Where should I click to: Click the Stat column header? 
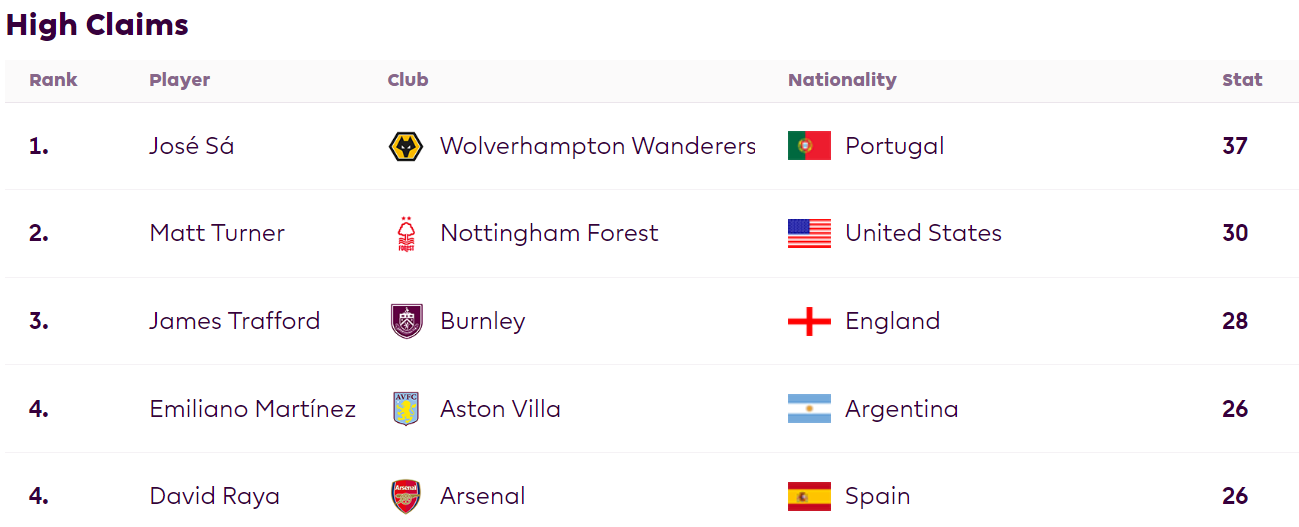[x=1242, y=80]
